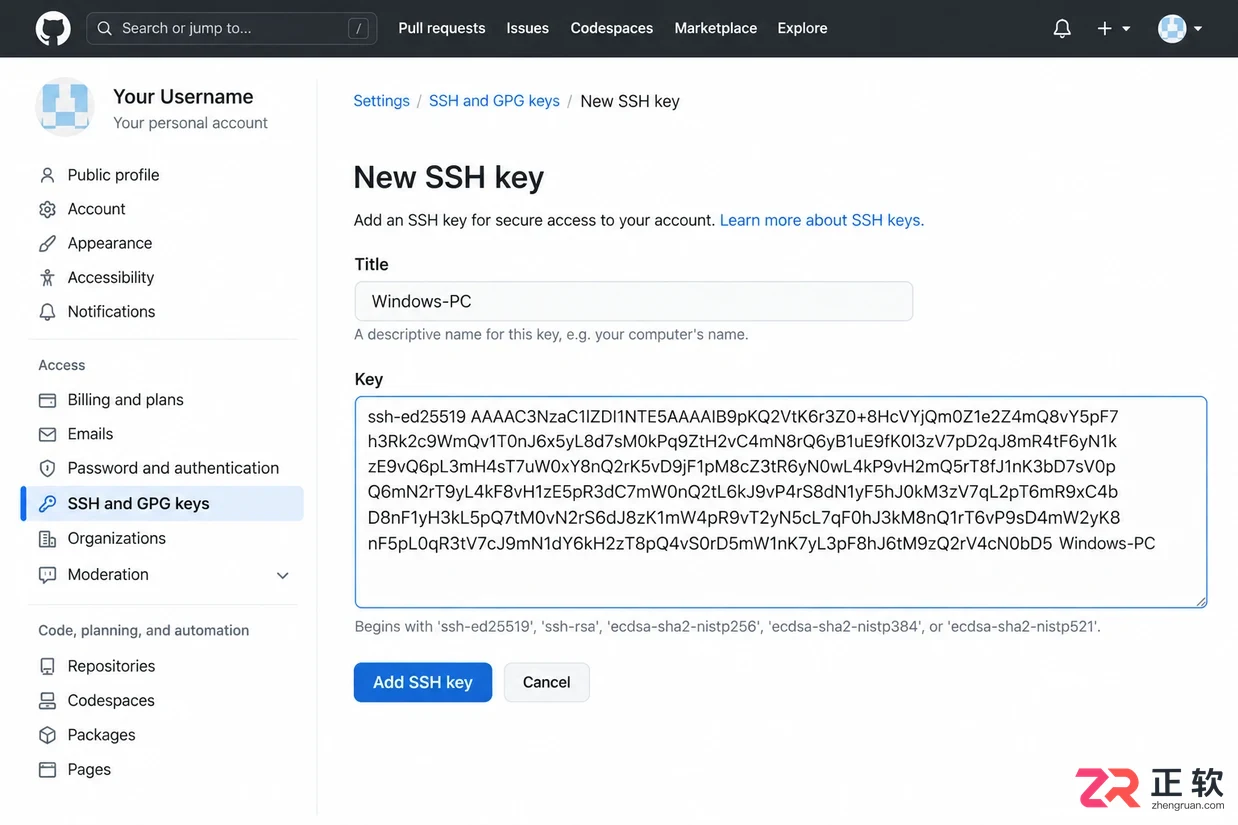1238x825 pixels.
Task: Click the Add SSH key button
Action: (x=423, y=682)
